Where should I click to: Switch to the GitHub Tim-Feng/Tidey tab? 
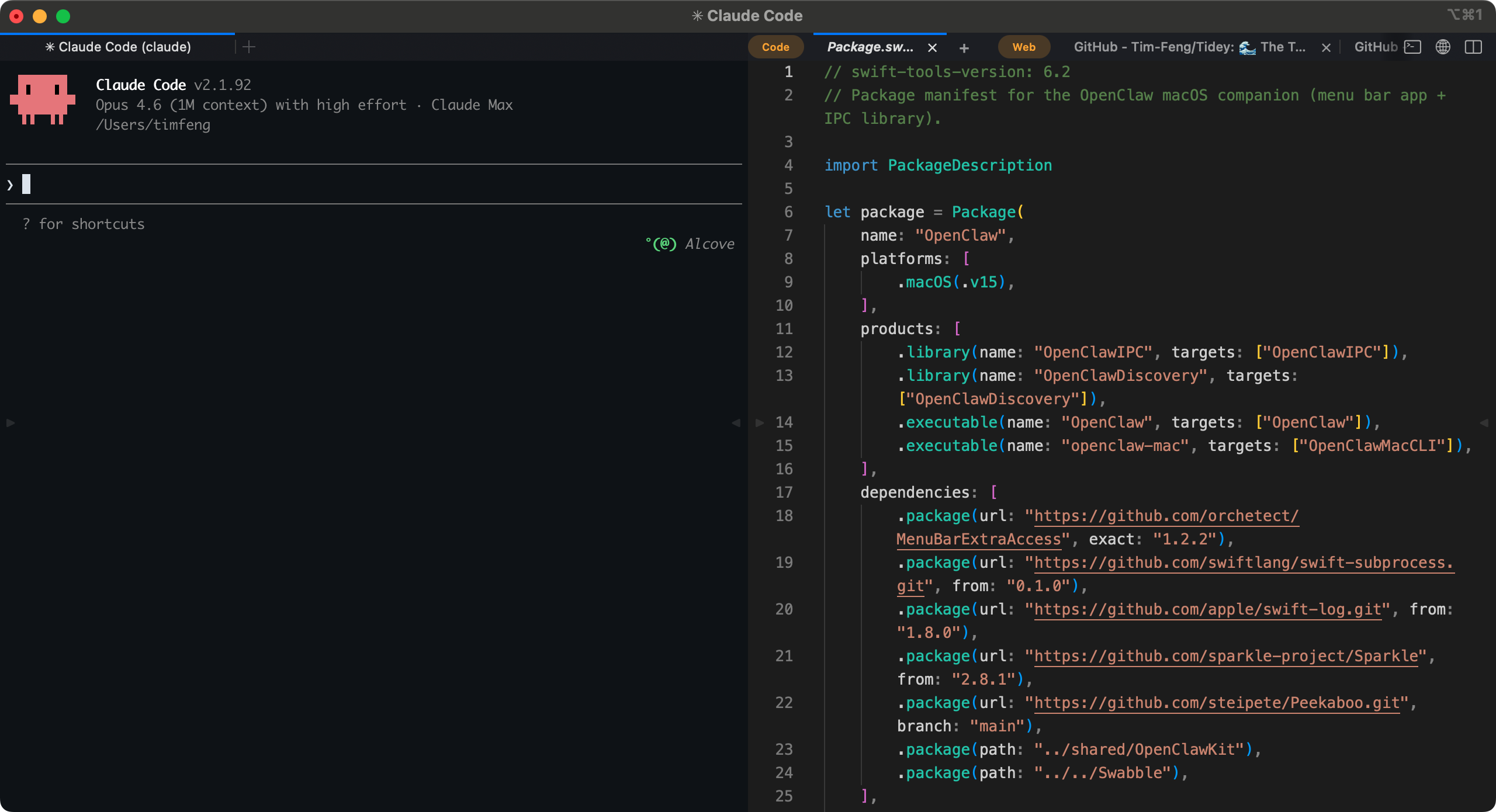1189,47
